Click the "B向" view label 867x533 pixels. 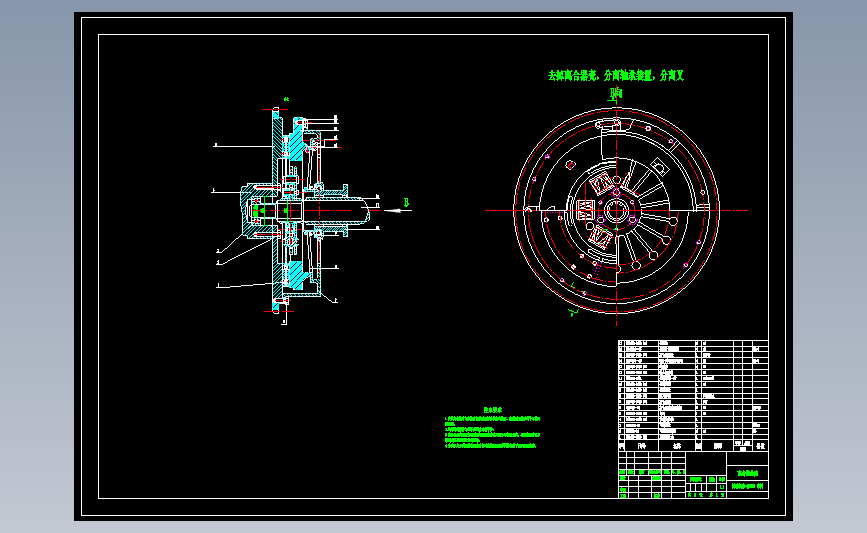(616, 93)
